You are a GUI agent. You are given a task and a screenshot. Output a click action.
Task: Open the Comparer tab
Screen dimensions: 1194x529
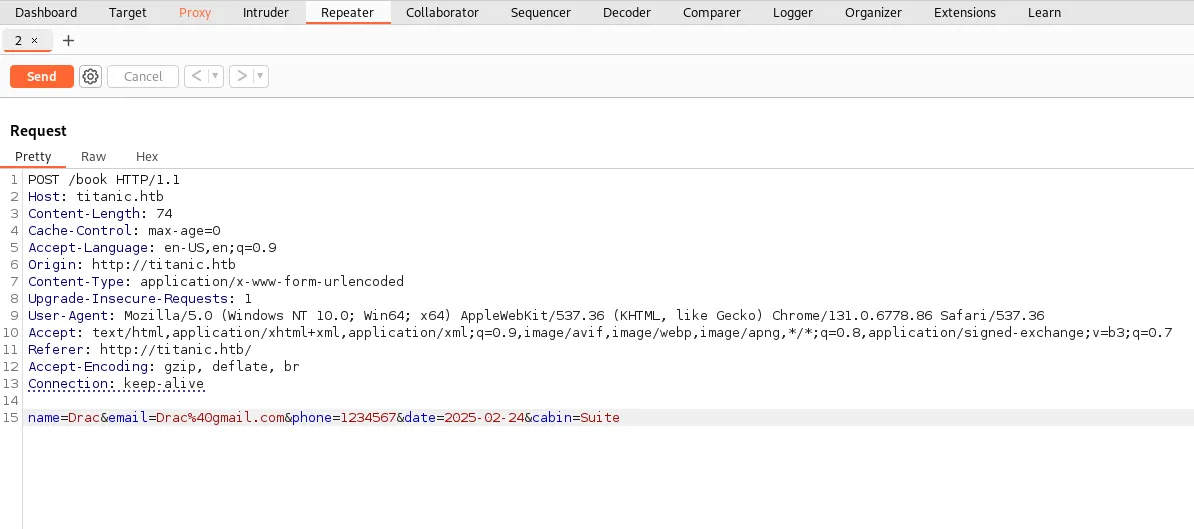710,12
